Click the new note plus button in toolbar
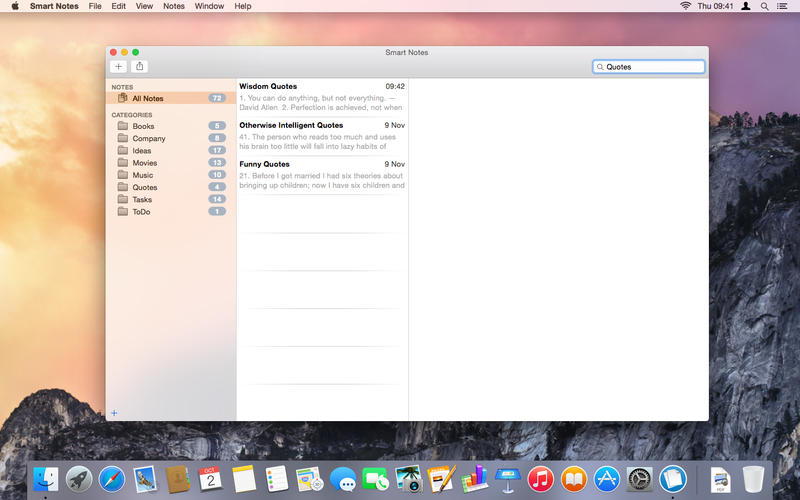This screenshot has width=800, height=500. click(x=118, y=67)
